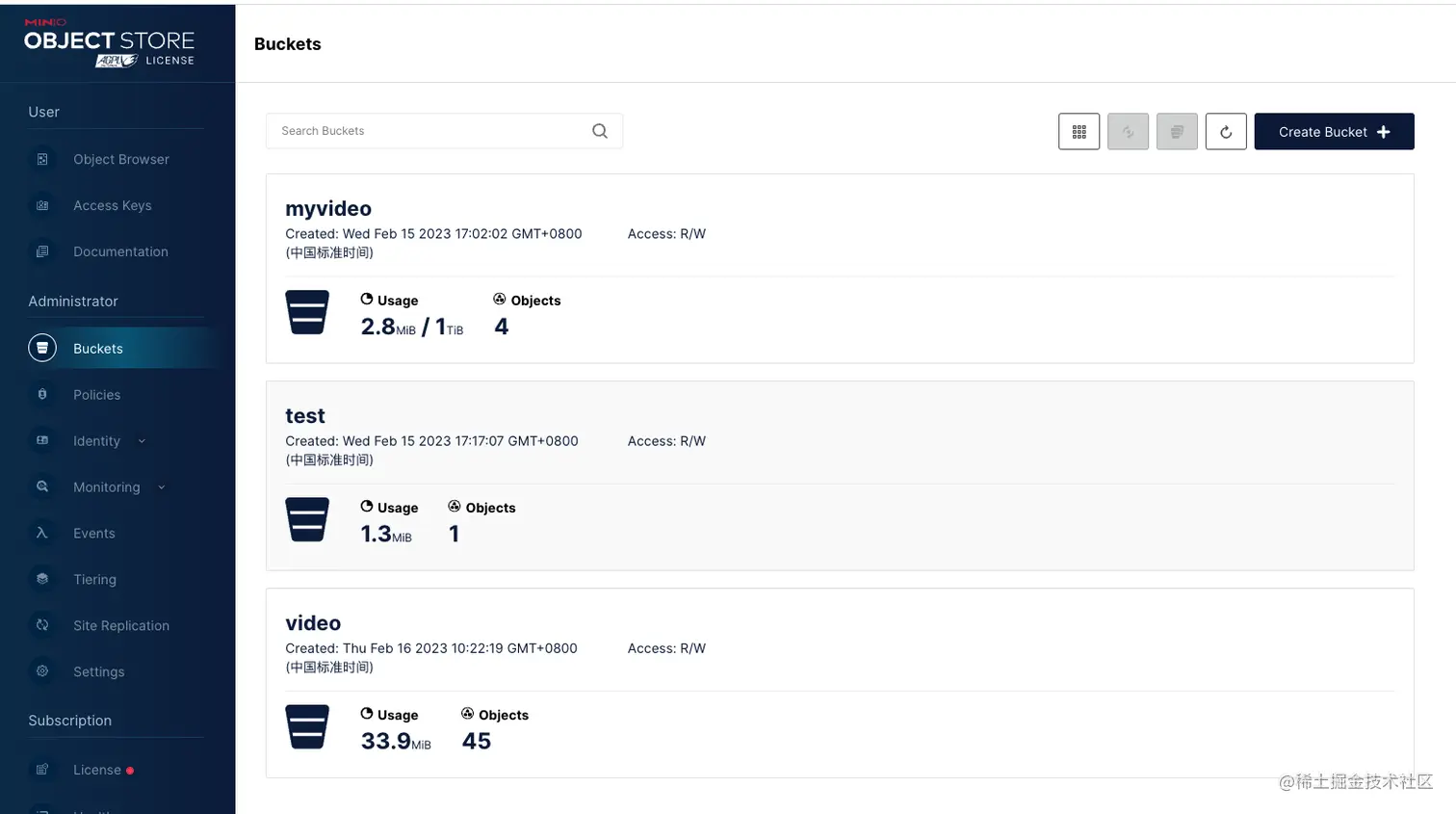Image resolution: width=1456 pixels, height=814 pixels.
Task: Click the Access Keys sidebar icon
Action: (42, 205)
